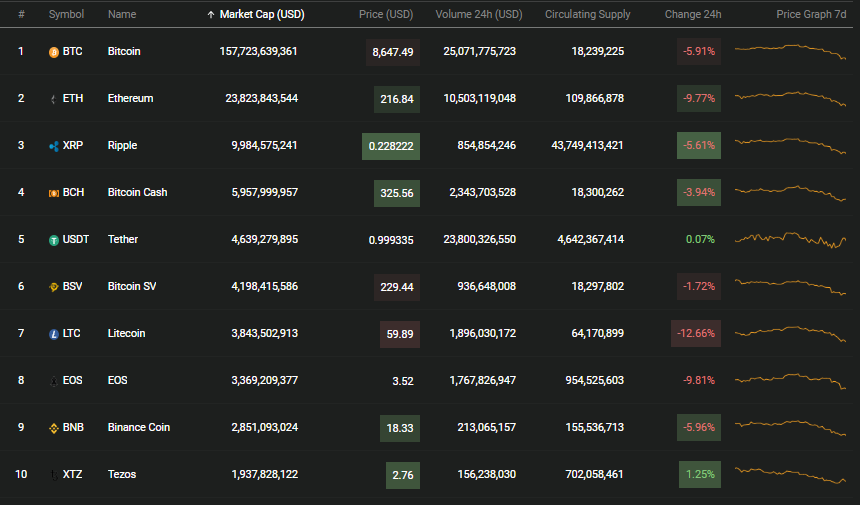860x505 pixels.
Task: Click the Bitcoin SV BSV coin icon
Action: coord(54,287)
